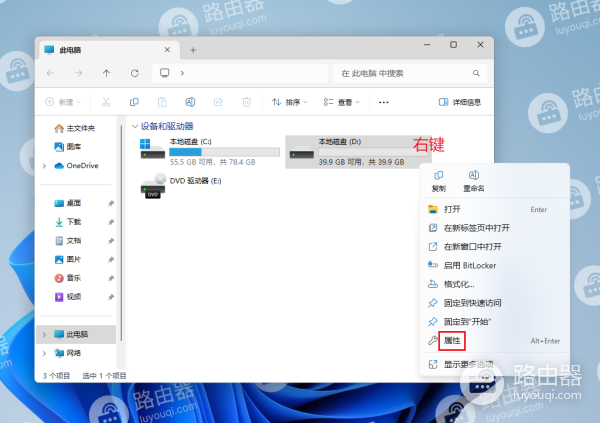Choose 在新窗口中打开
Image resolution: width=600 pixels, height=423 pixels.
(x=494, y=247)
